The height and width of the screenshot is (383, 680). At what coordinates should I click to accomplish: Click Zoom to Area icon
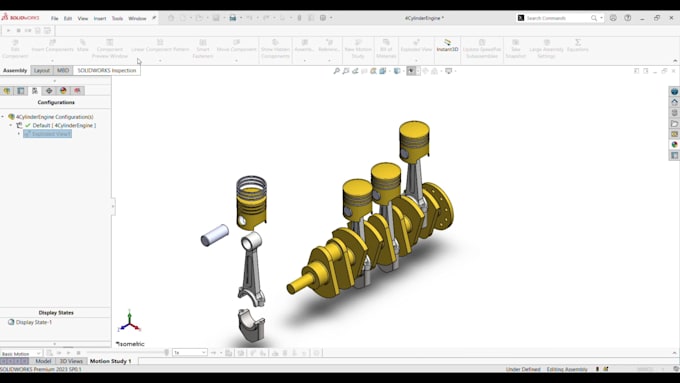[346, 71]
